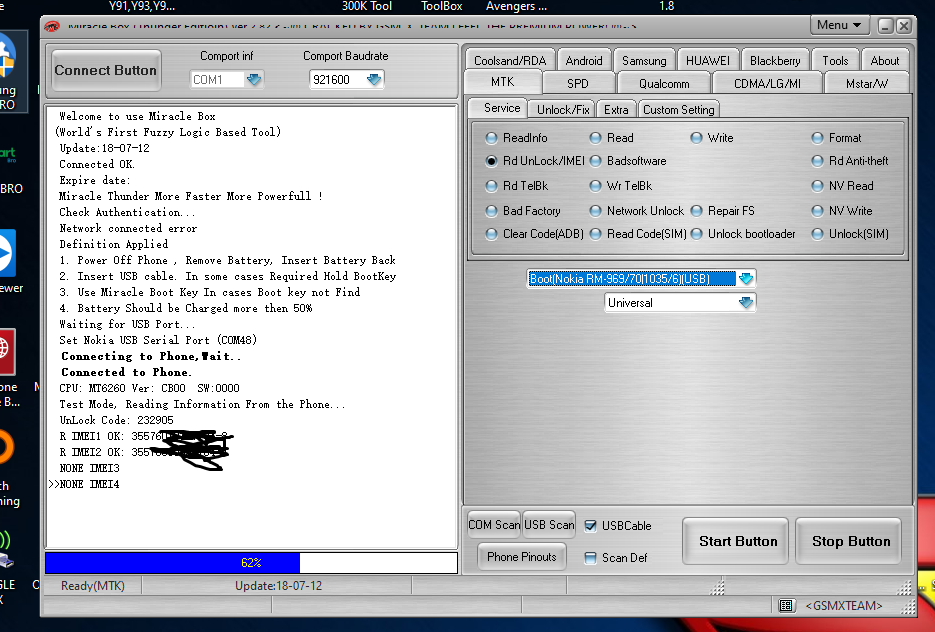The width and height of the screenshot is (935, 632).
Task: Click the status bar keyboard grid icon
Action: [786, 606]
